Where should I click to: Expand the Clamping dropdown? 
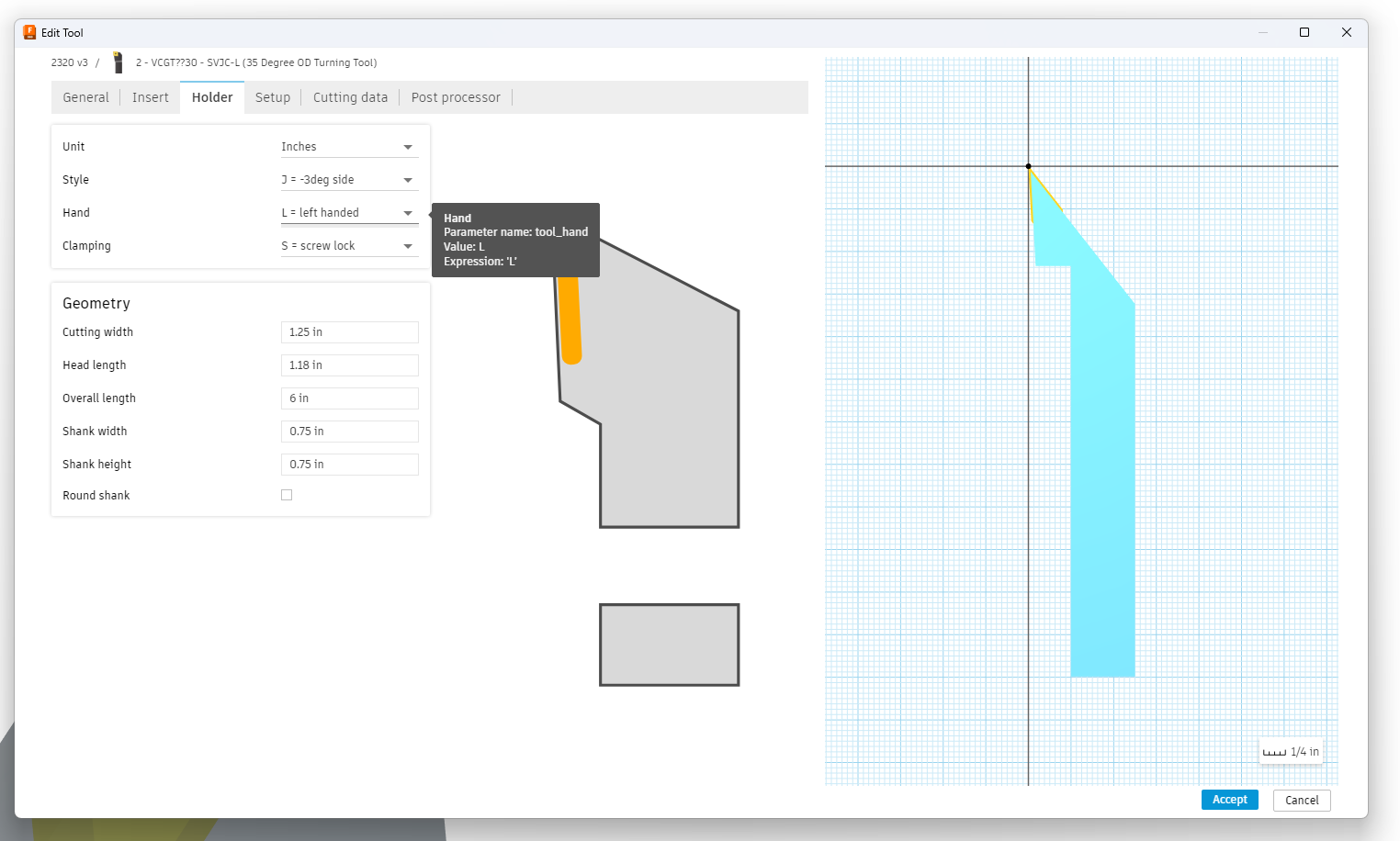pos(349,246)
